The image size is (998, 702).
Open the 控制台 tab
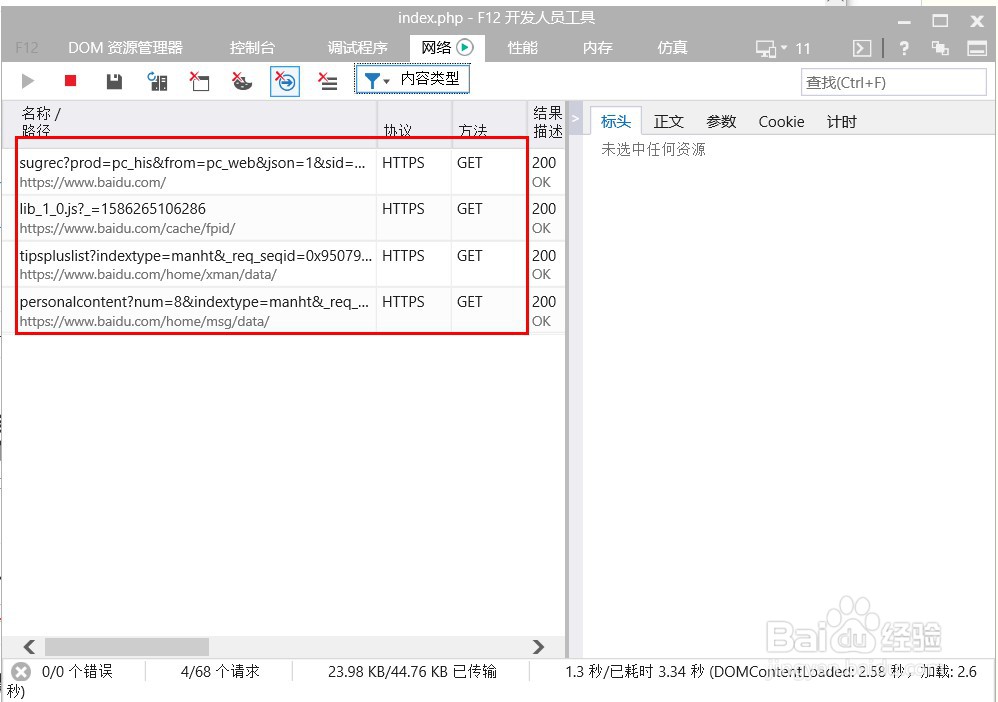point(252,48)
